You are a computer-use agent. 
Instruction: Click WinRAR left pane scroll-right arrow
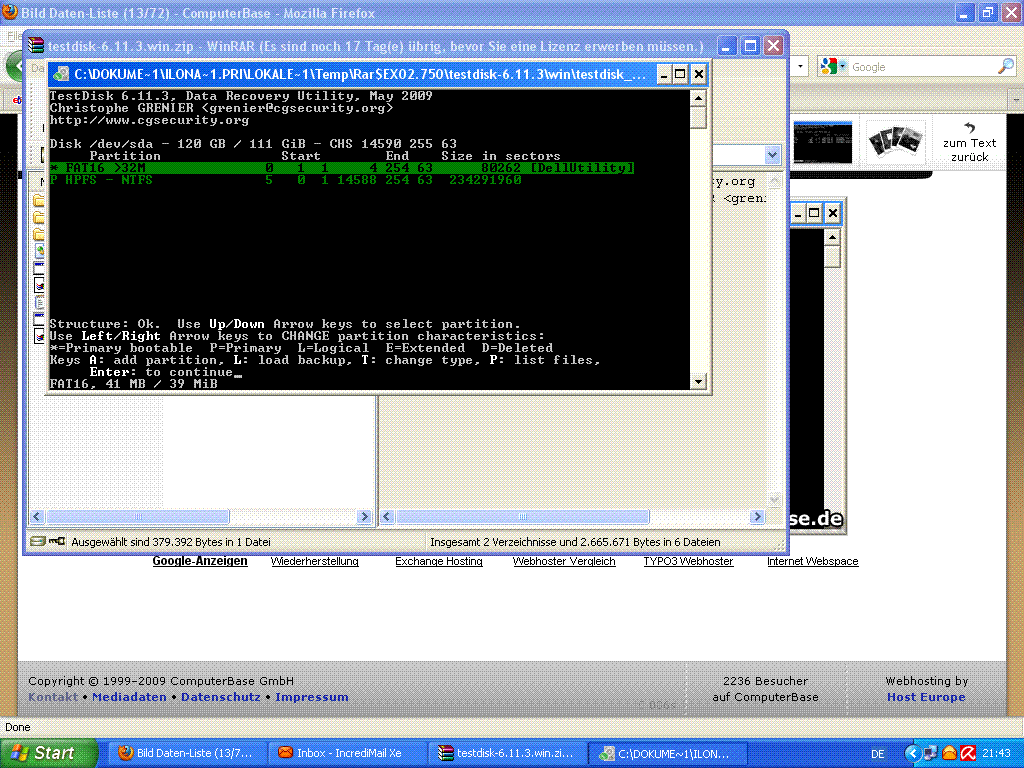[x=365, y=517]
